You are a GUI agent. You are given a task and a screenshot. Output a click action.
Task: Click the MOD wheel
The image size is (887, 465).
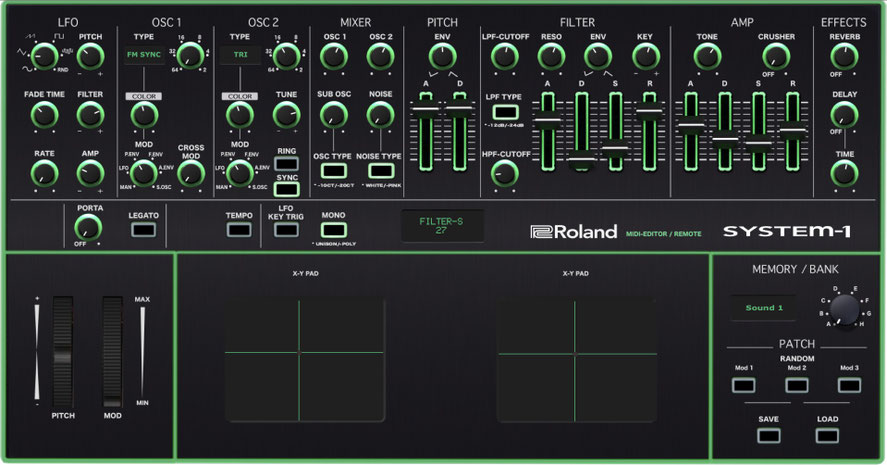coord(112,351)
